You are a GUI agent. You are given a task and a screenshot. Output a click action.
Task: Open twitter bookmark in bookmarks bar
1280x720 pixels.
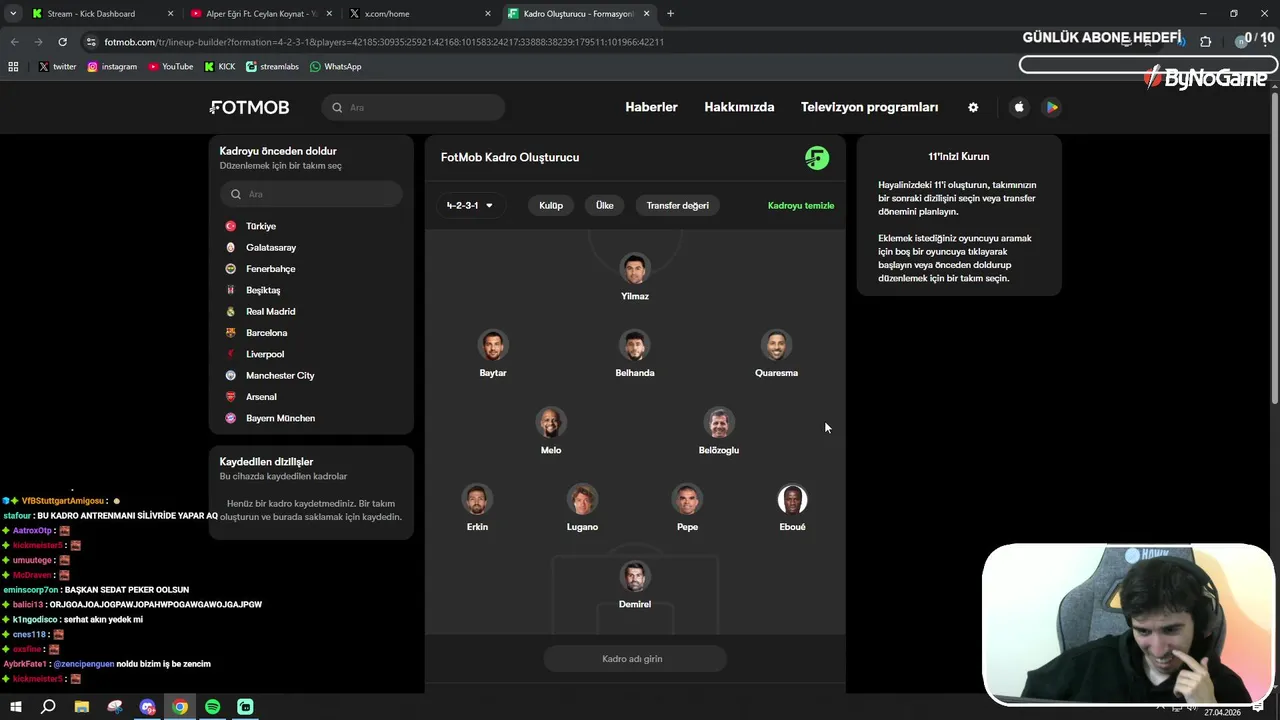click(57, 67)
